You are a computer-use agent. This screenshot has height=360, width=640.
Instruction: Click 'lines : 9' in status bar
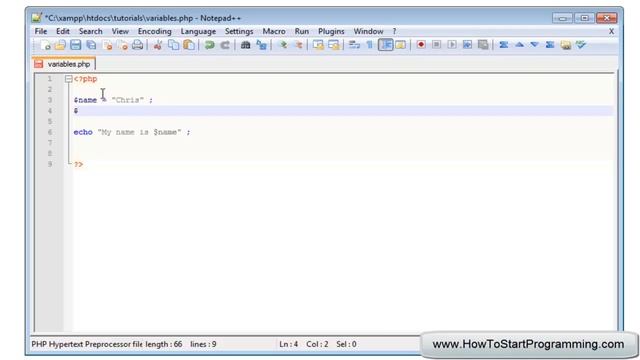point(203,344)
